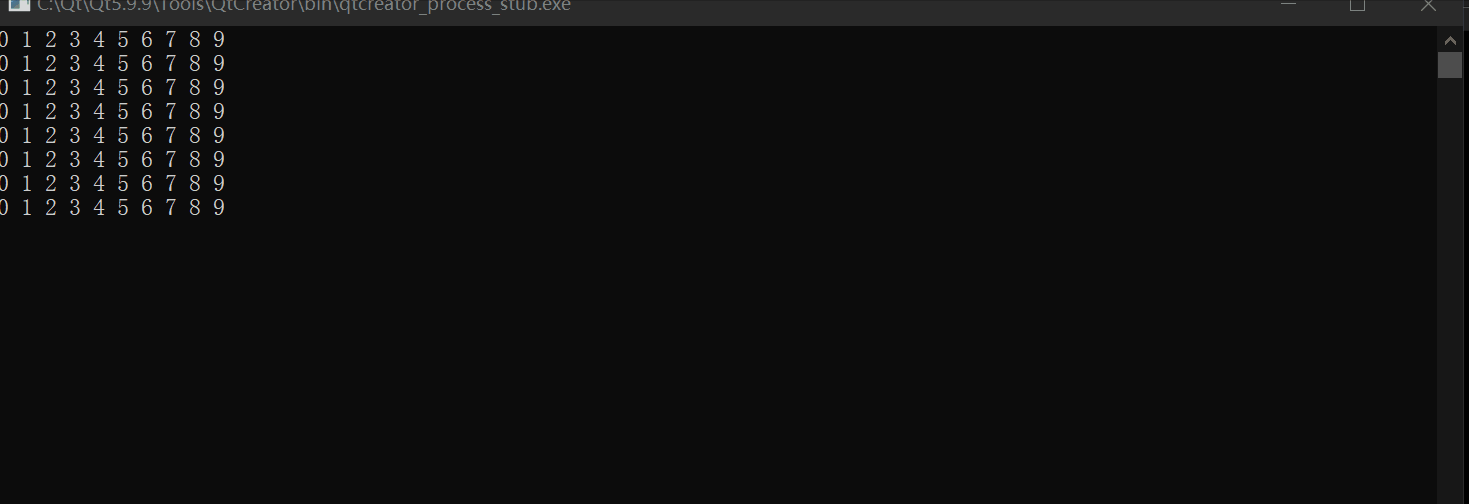This screenshot has width=1469, height=504.
Task: Close the qtcreator_process_stub.exe window
Action: [1429, 5]
